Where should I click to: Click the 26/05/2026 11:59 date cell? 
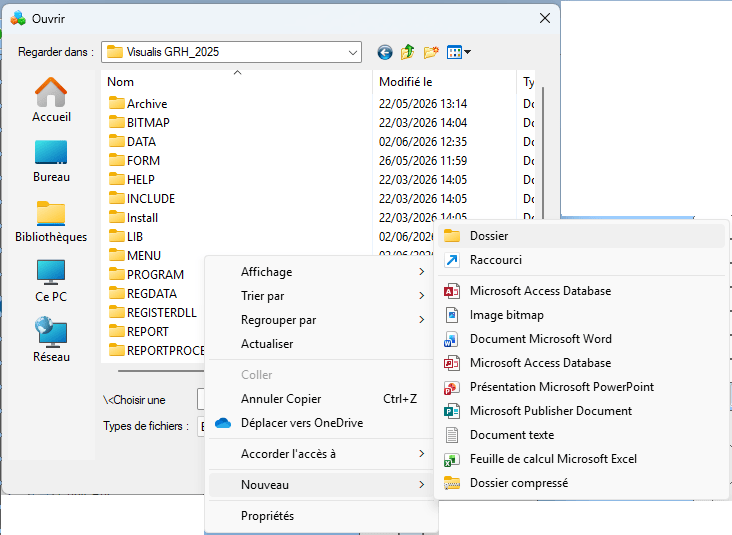pos(423,161)
